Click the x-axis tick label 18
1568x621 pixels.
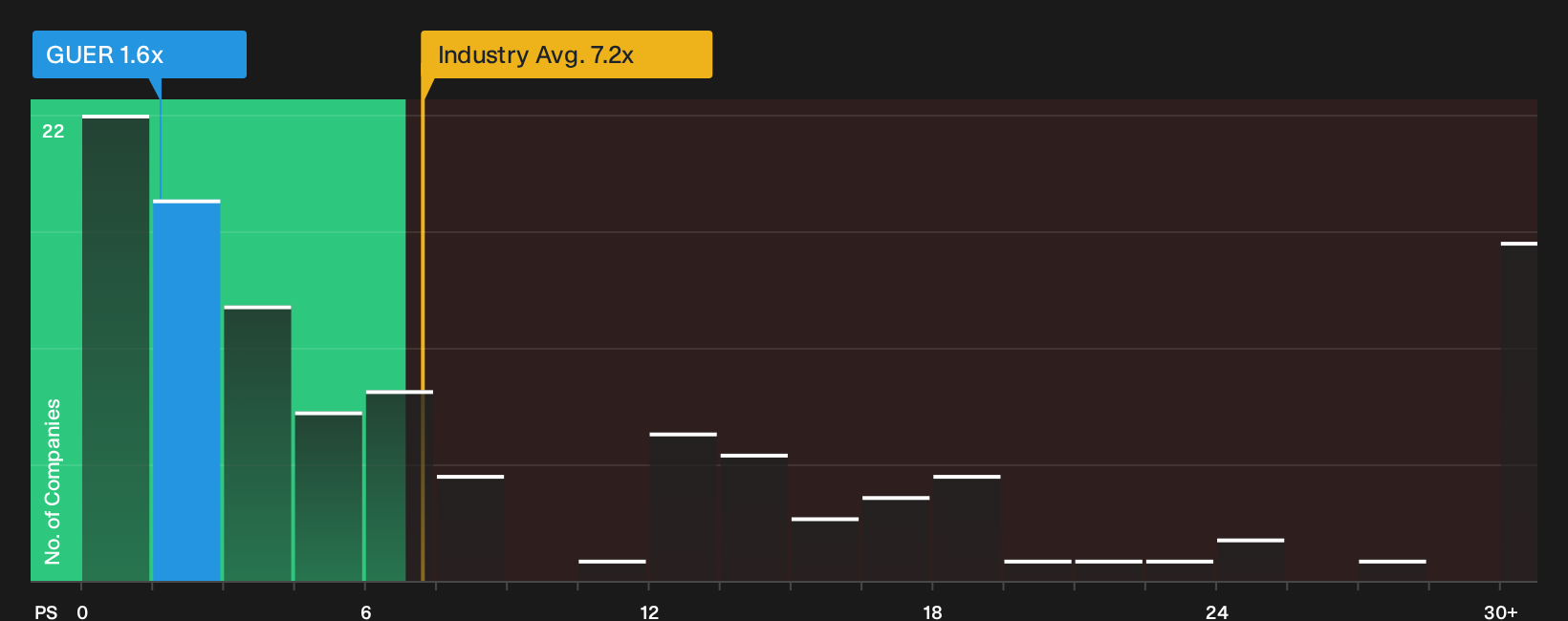(x=932, y=612)
